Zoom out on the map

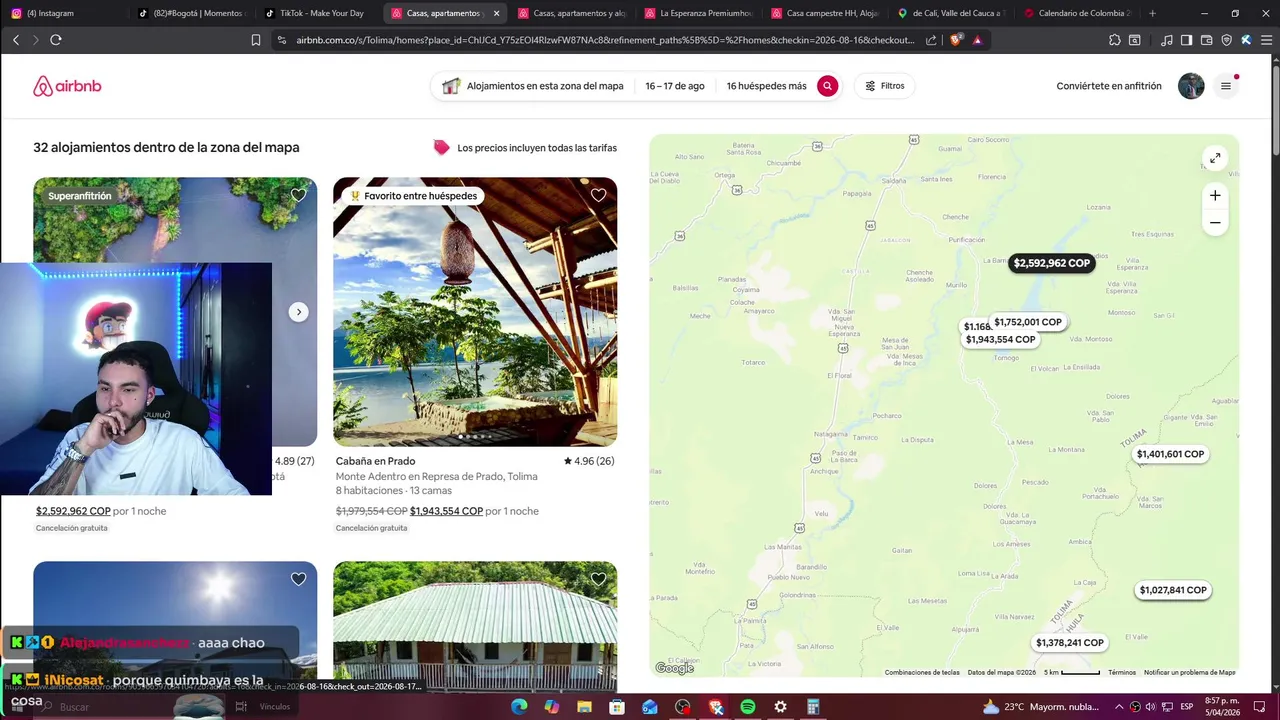(1215, 223)
